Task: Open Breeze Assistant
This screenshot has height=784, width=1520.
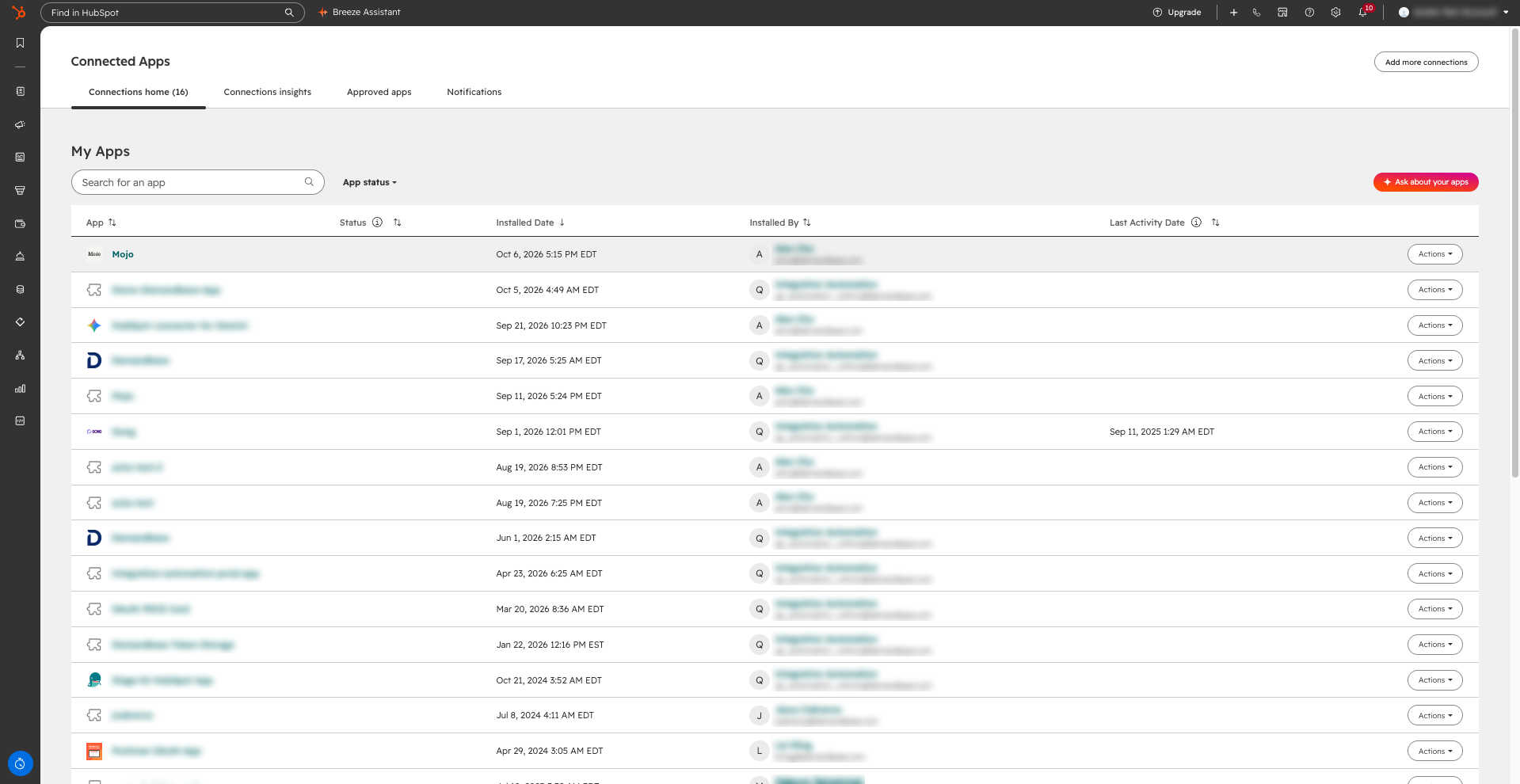Action: point(360,13)
